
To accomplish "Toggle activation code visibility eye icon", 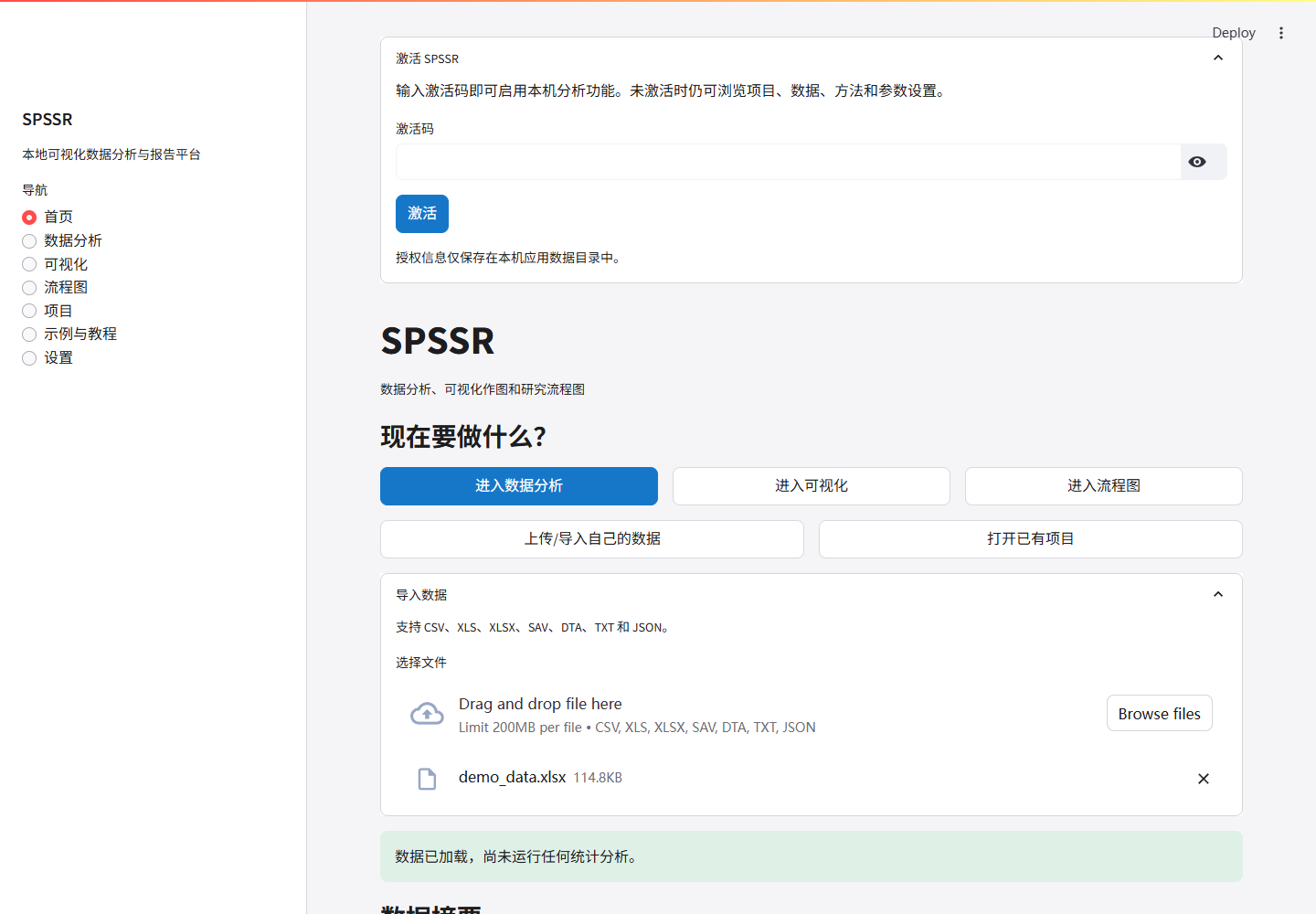I will tap(1197, 162).
